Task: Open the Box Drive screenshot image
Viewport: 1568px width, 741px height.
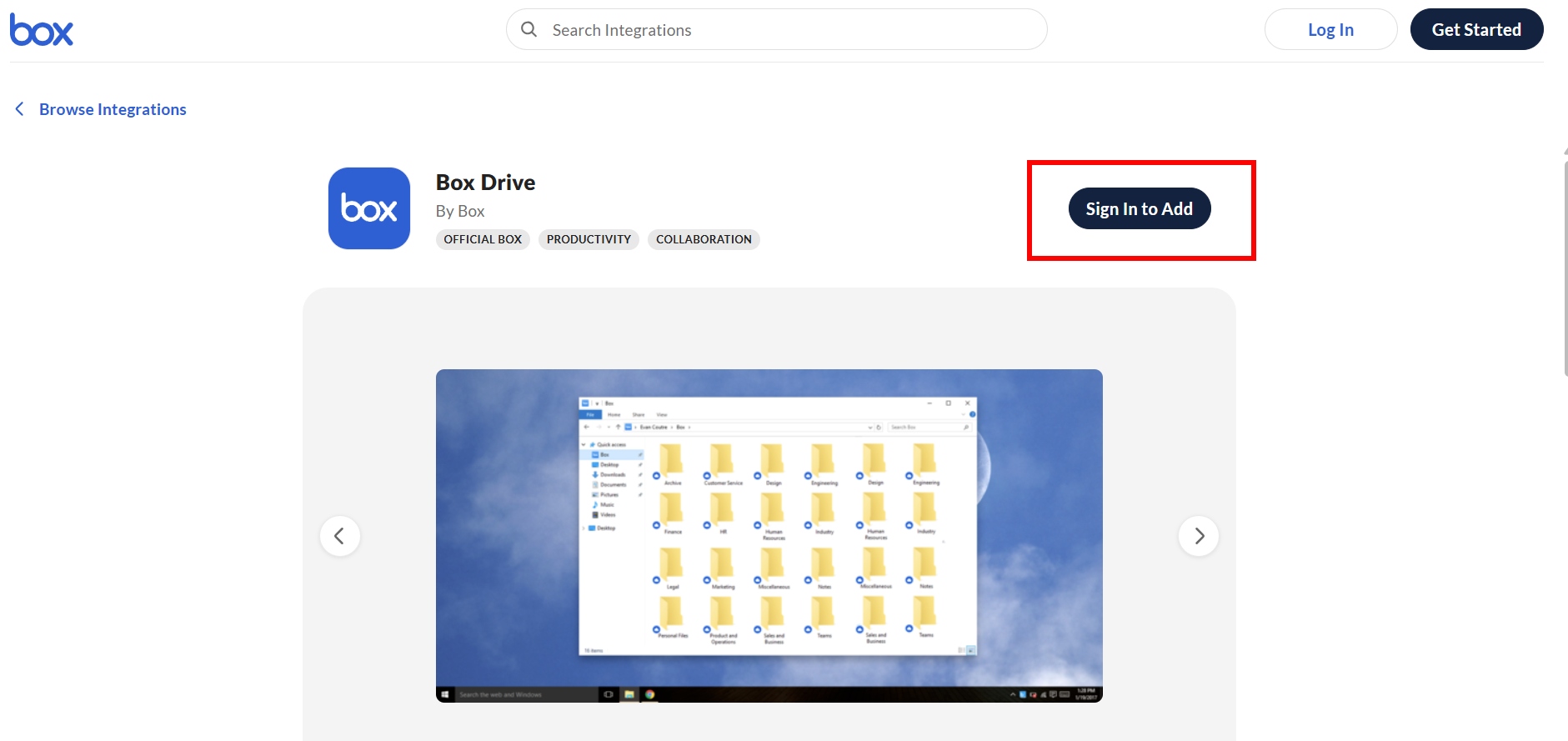Action: click(x=769, y=536)
